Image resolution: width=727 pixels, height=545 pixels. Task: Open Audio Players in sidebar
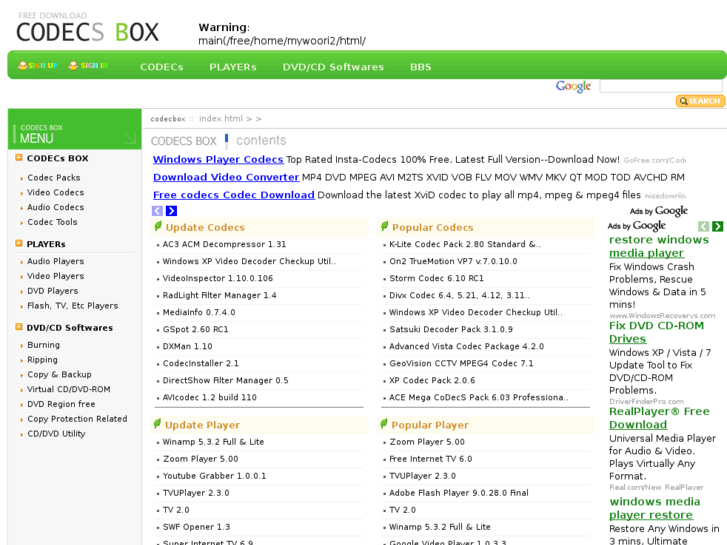pyautogui.click(x=56, y=261)
